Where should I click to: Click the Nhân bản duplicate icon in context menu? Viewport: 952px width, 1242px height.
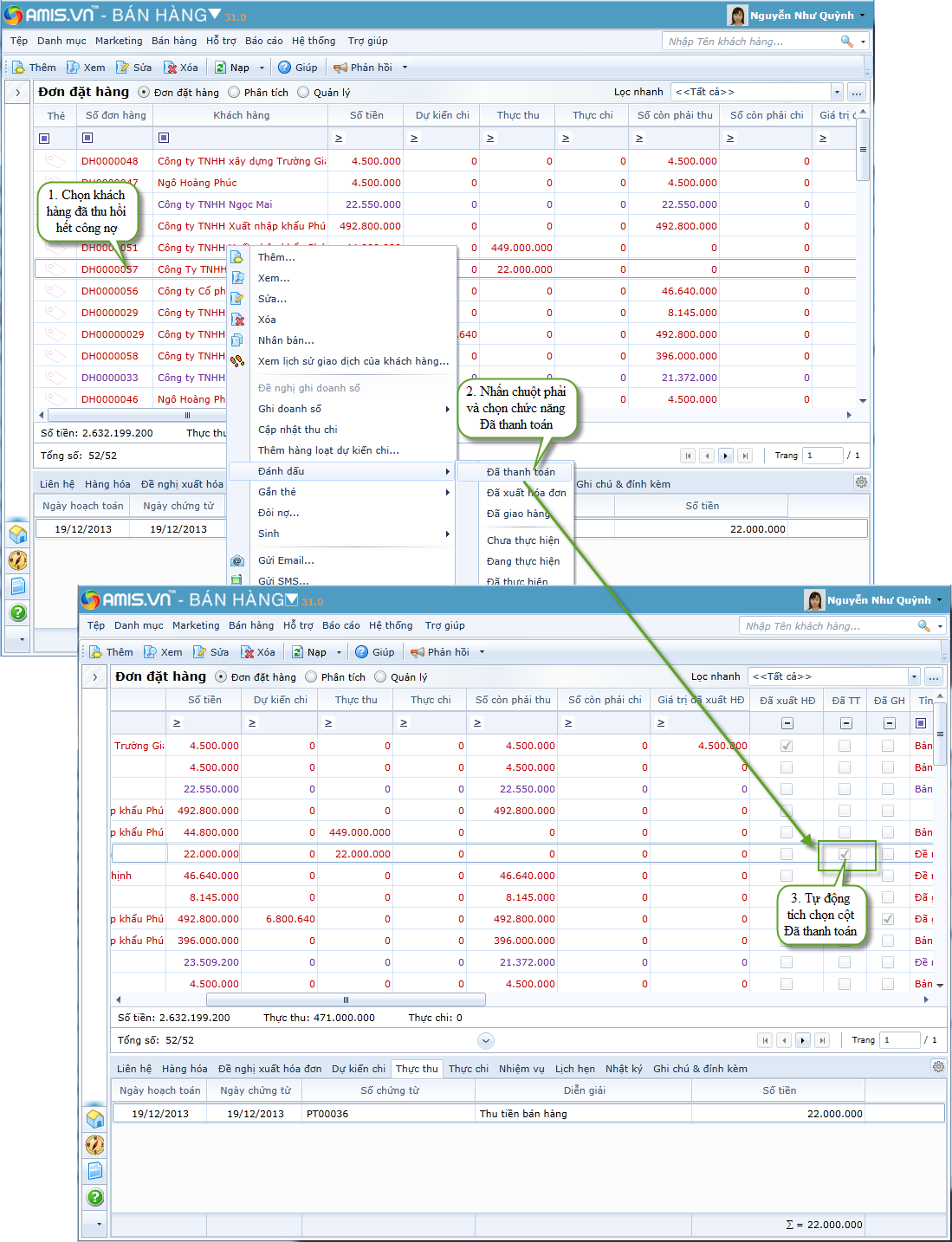coord(237,340)
